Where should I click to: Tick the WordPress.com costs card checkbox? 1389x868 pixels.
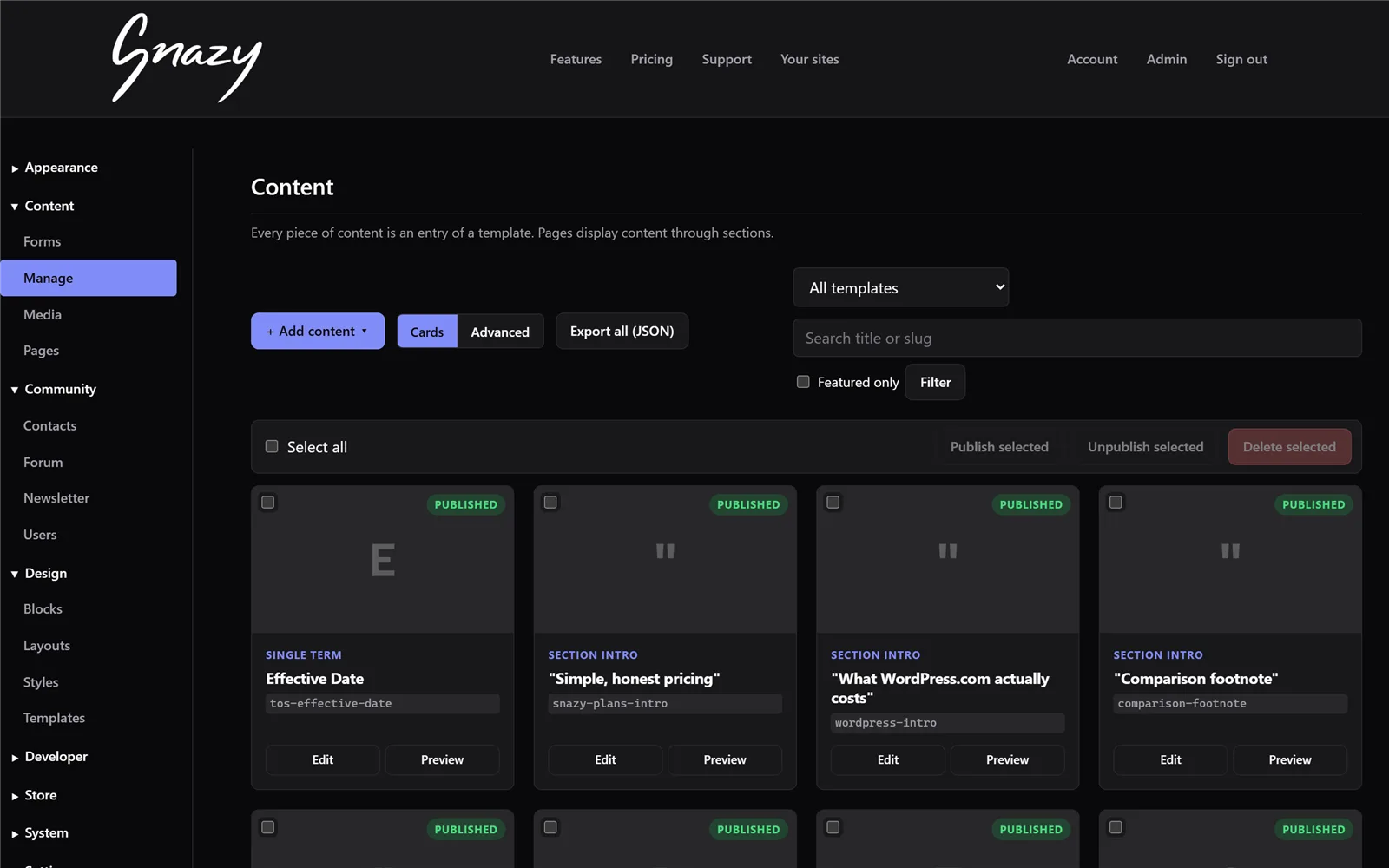[x=833, y=503]
